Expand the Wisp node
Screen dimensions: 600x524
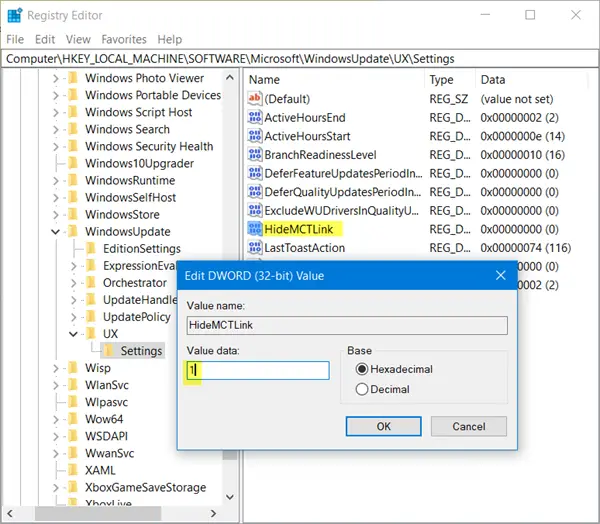pos(56,368)
